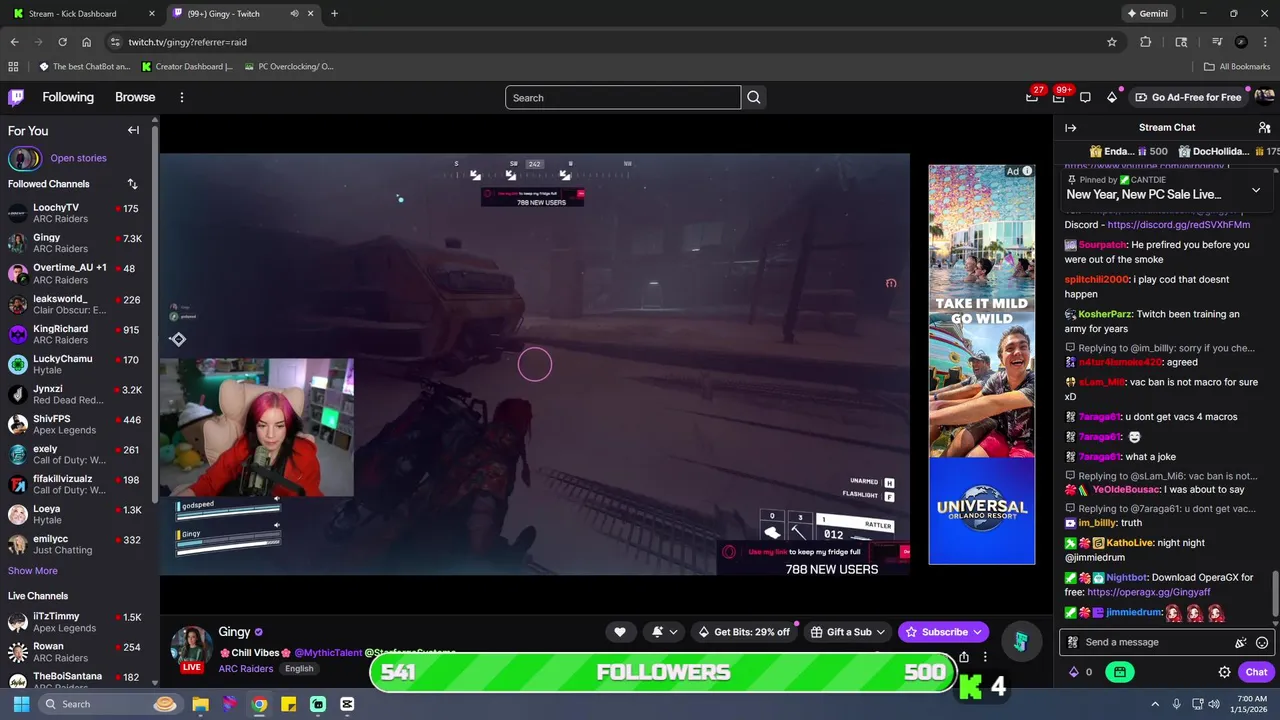Image resolution: width=1280 pixels, height=720 pixels.
Task: Open chat settings gear
Action: click(1224, 672)
